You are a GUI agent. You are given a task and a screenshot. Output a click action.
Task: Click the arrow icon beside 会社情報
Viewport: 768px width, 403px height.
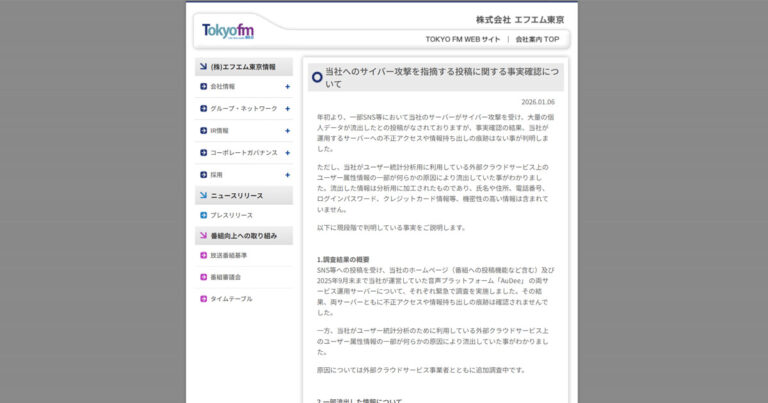point(203,87)
